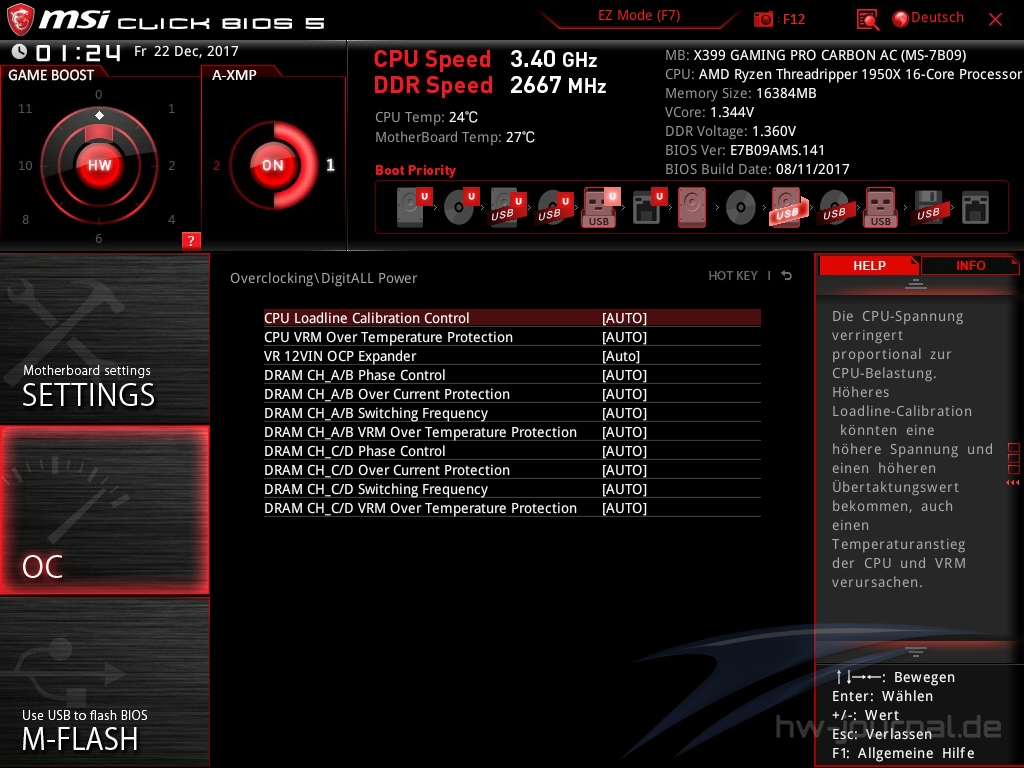Open the SETTINGS motherboard section
Screen dimensions: 1024x768
coord(104,338)
